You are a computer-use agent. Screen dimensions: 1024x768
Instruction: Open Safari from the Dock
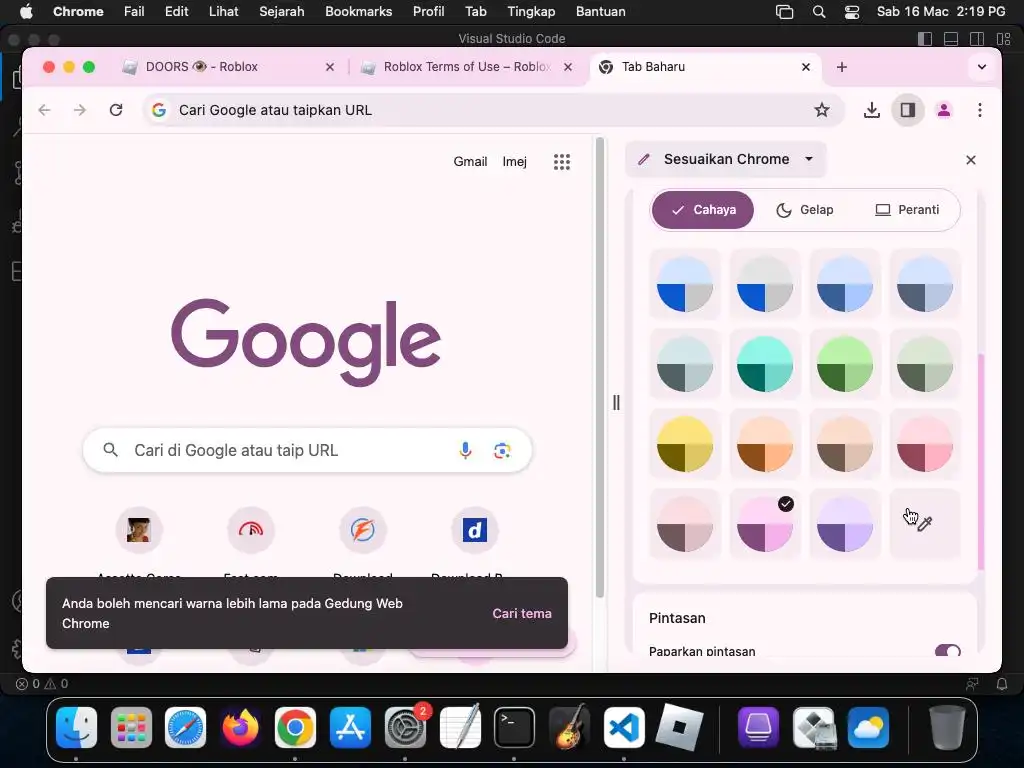(185, 728)
